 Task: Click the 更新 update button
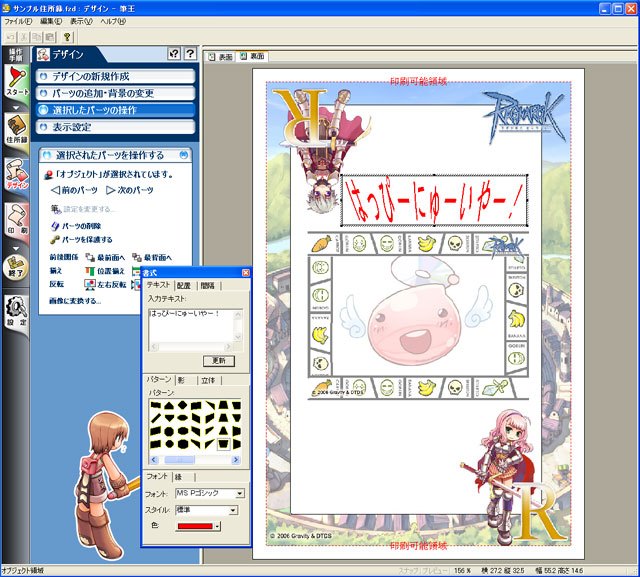[219, 360]
